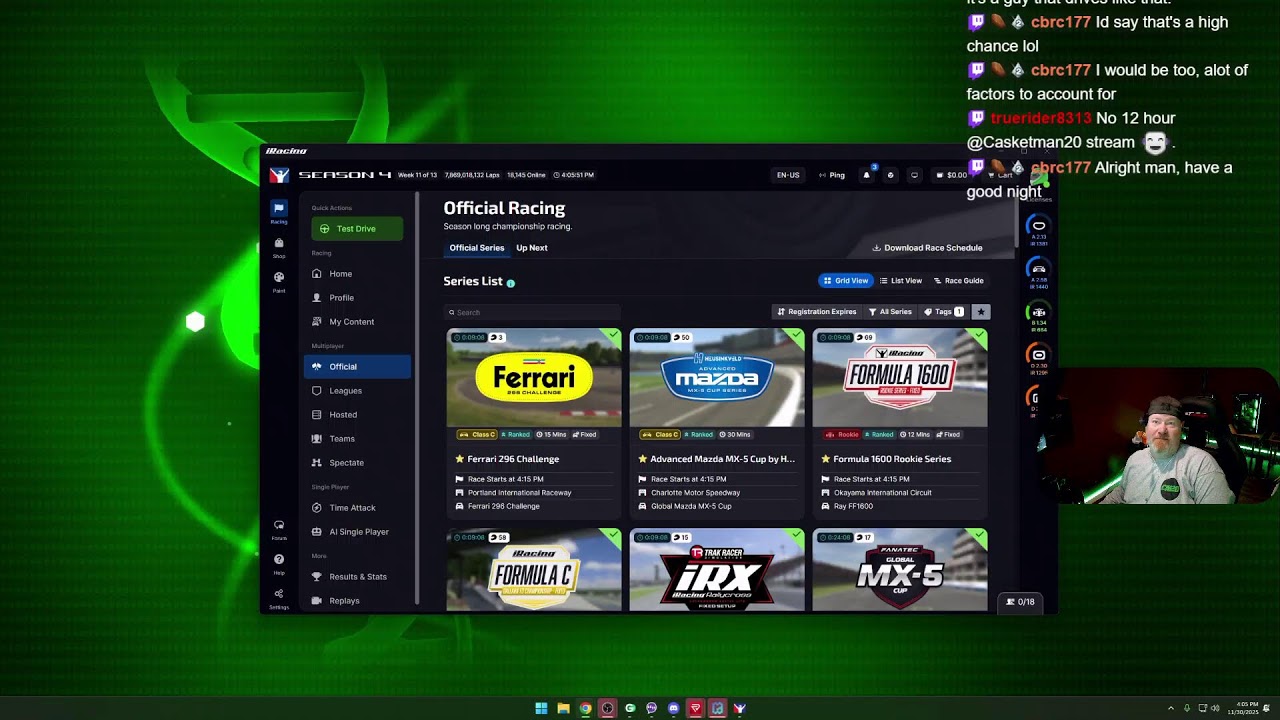Open the Settings icon in left rail
This screenshot has width=1280, height=720.
pos(279,597)
